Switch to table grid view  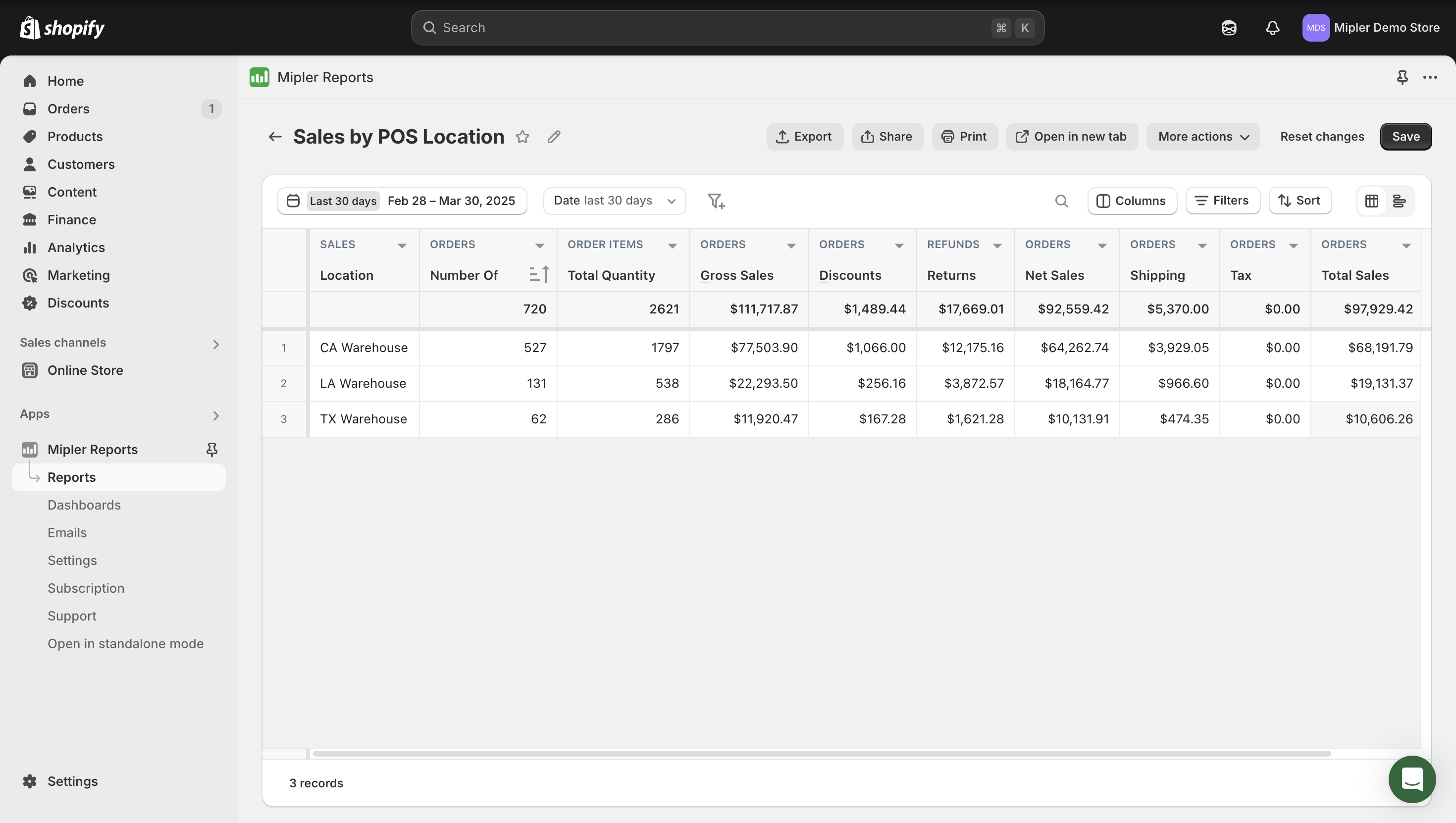point(1372,201)
